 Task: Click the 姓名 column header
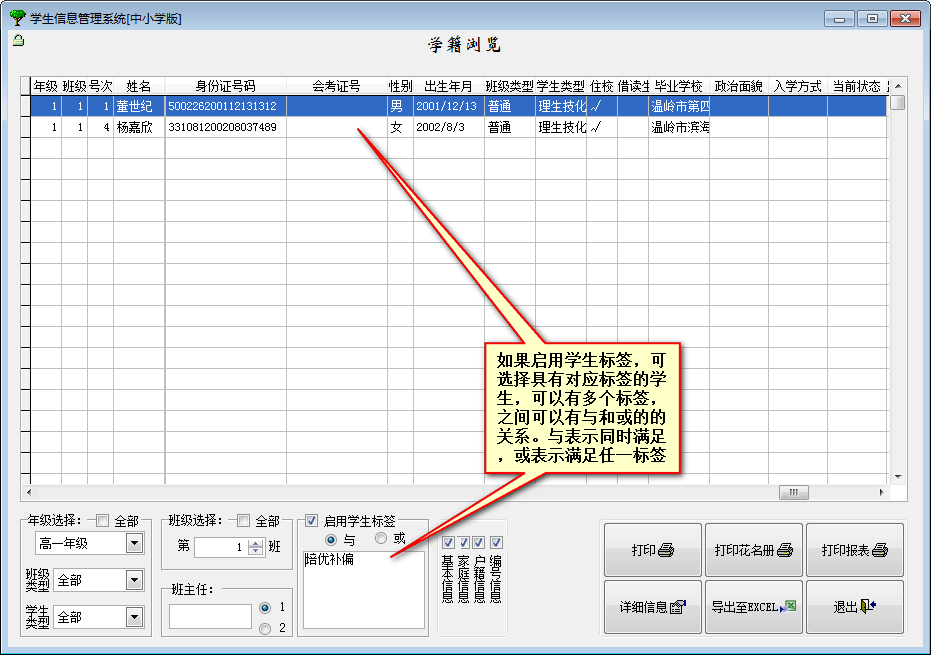pyautogui.click(x=139, y=87)
